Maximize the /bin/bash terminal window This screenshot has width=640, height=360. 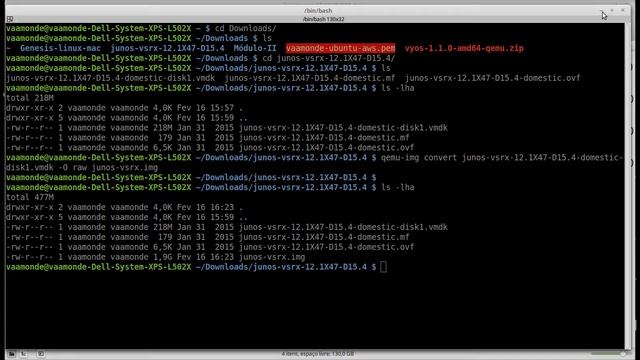[612, 10]
